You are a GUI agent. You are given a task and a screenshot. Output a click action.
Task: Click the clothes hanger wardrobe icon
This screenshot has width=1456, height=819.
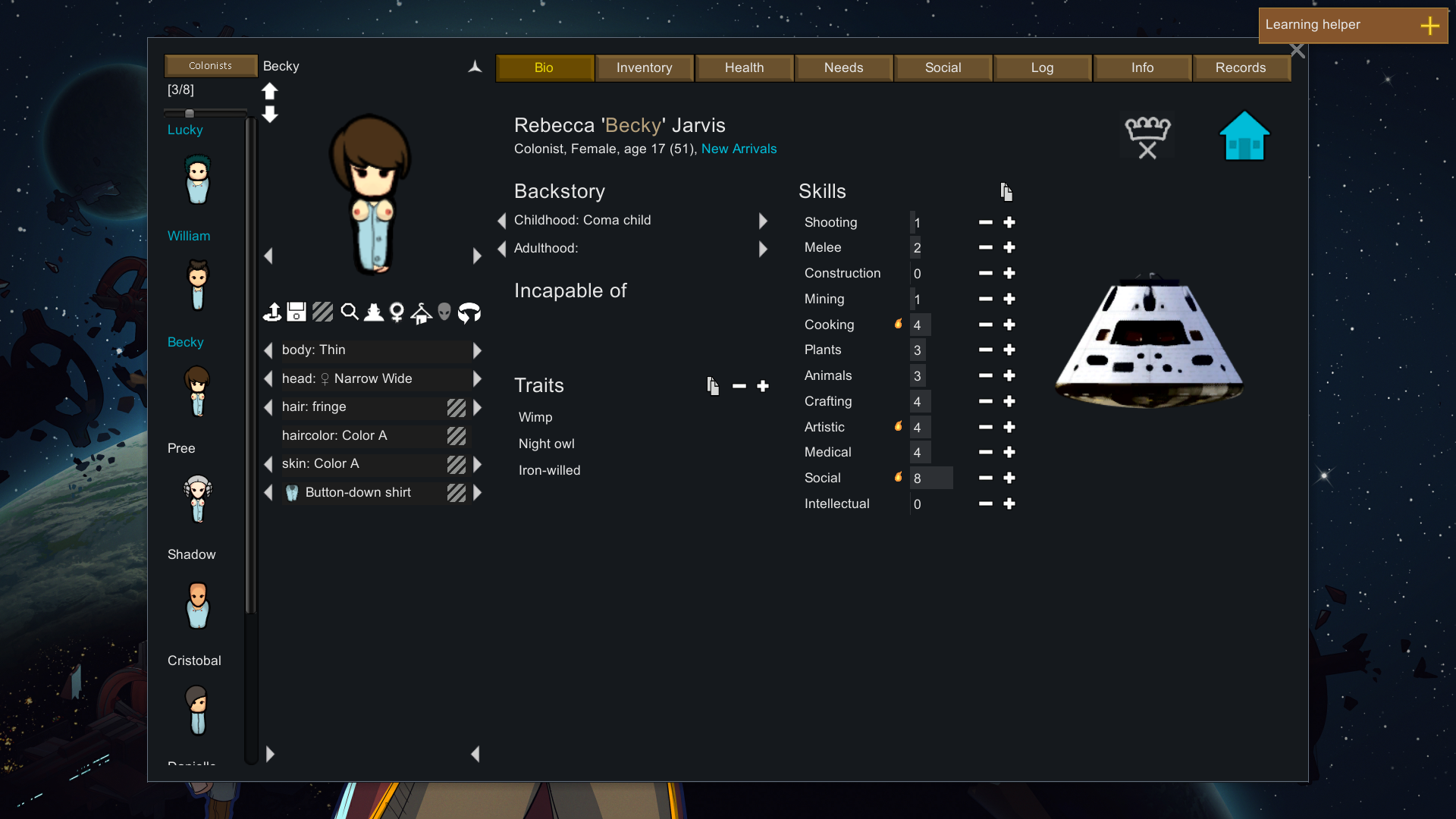[x=421, y=312]
